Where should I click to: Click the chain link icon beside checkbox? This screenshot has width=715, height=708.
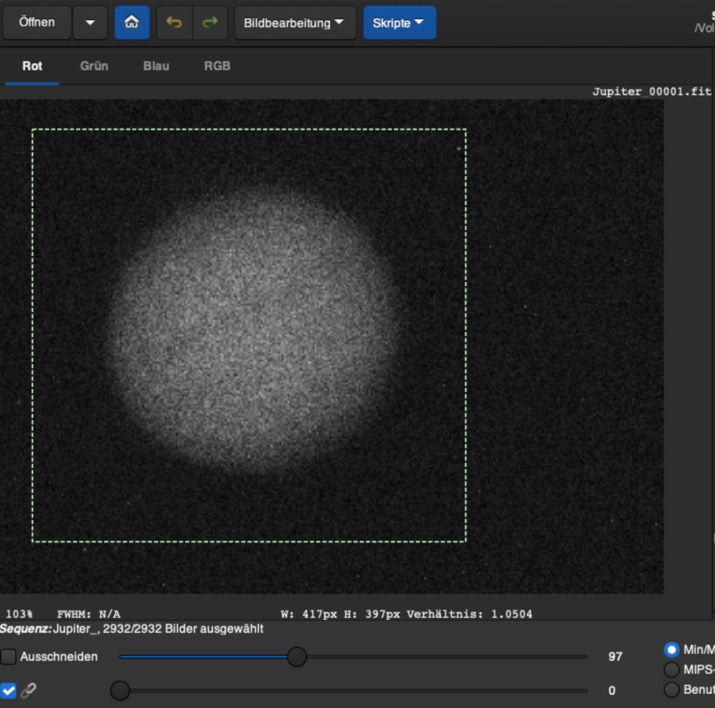pyautogui.click(x=29, y=691)
